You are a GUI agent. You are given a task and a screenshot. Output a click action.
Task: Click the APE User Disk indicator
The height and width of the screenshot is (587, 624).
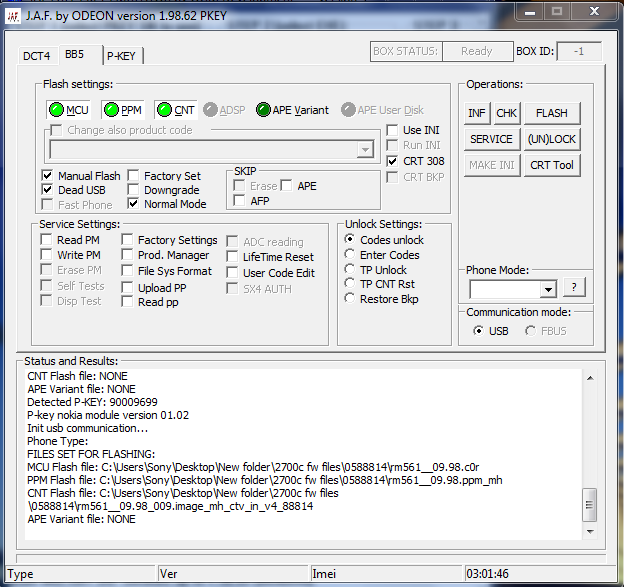pos(382,110)
